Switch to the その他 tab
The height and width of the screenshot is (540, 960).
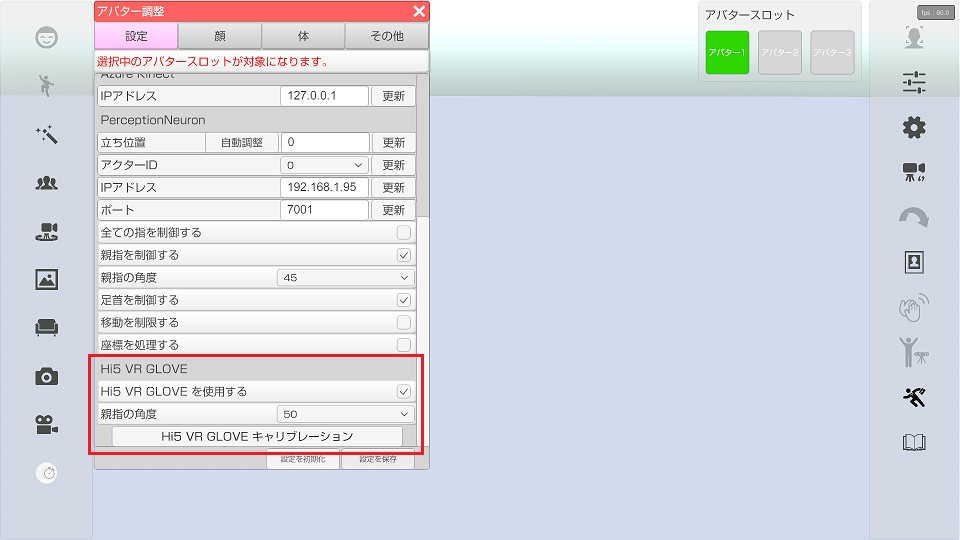click(x=387, y=36)
